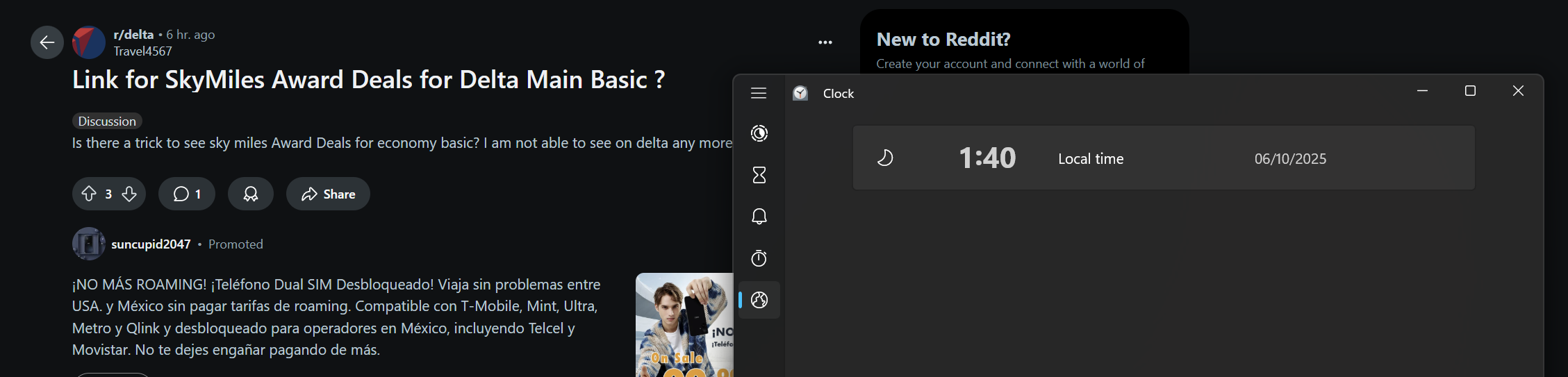The height and width of the screenshot is (377, 1568).
Task: Give an award to the post
Action: tap(251, 194)
